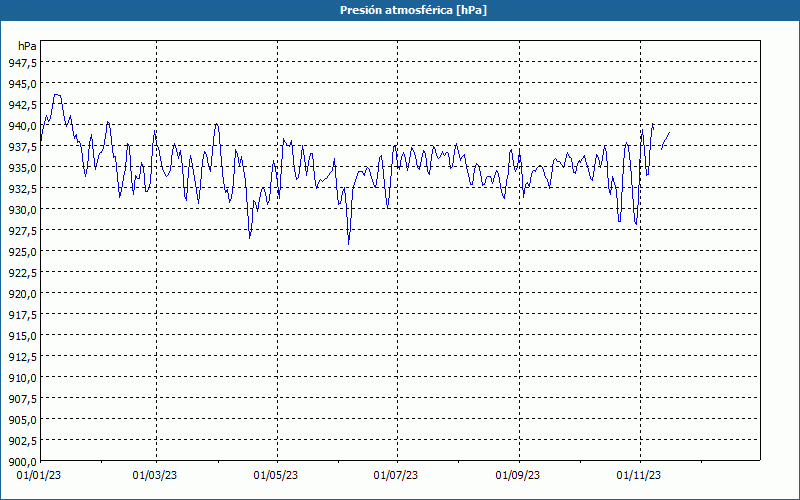Click the chart title "Presión atmosférica [hPa]"
Viewport: 800px width, 500px height.
pyautogui.click(x=413, y=10)
